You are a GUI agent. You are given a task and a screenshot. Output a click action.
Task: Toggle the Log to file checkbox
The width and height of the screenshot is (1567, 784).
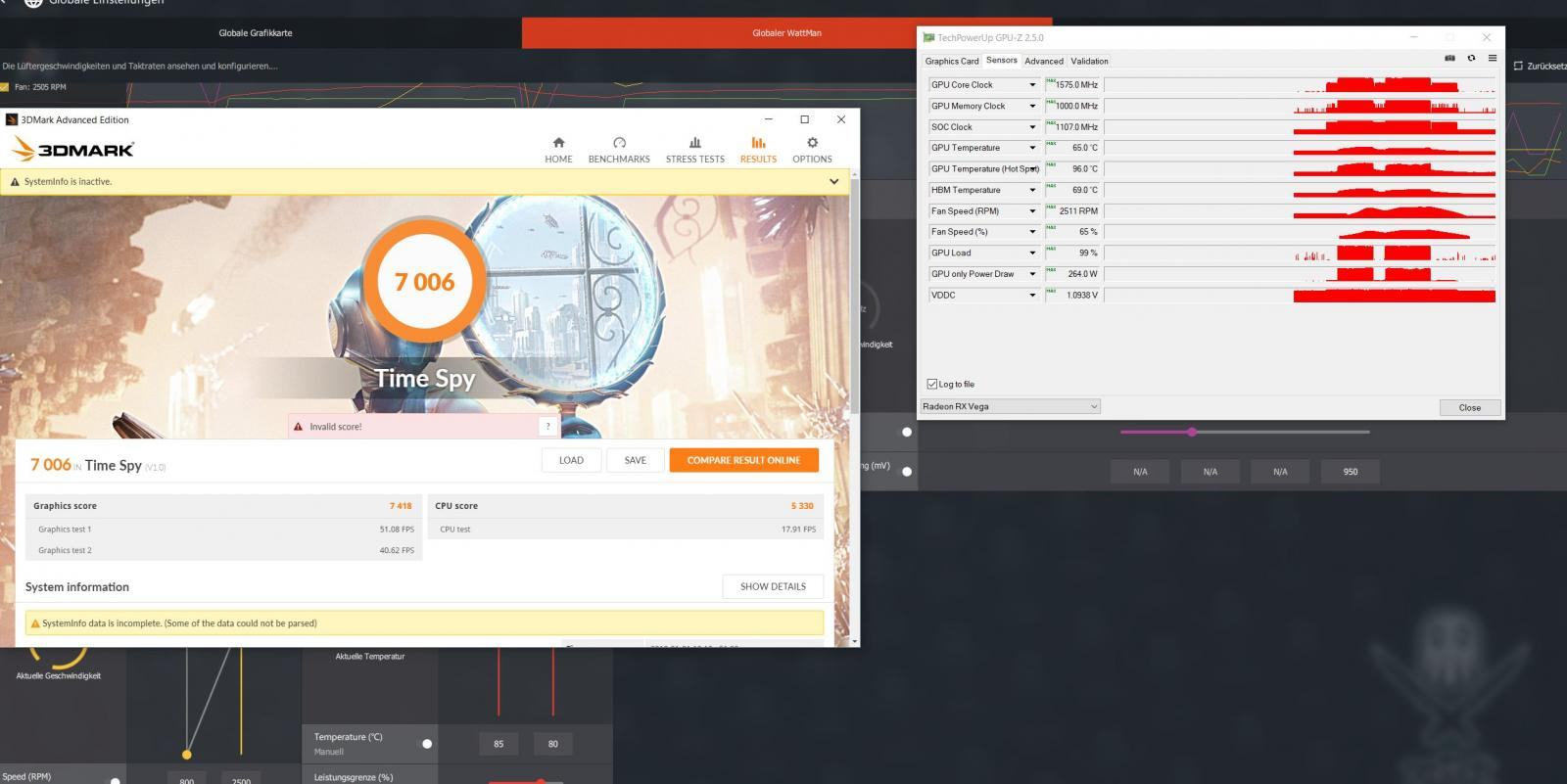coord(931,384)
